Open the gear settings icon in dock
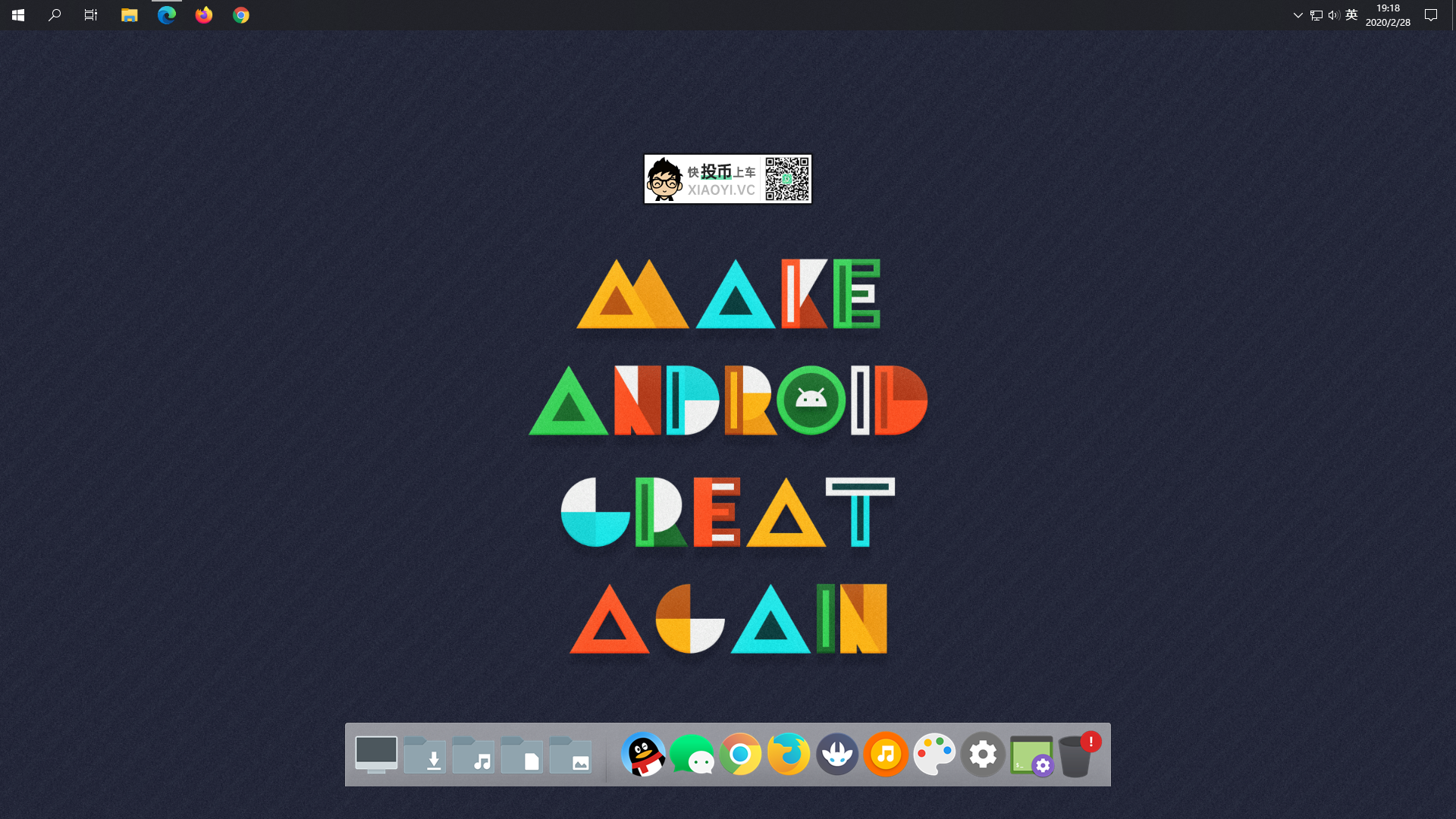Screen dimensions: 1456x819 [983, 755]
